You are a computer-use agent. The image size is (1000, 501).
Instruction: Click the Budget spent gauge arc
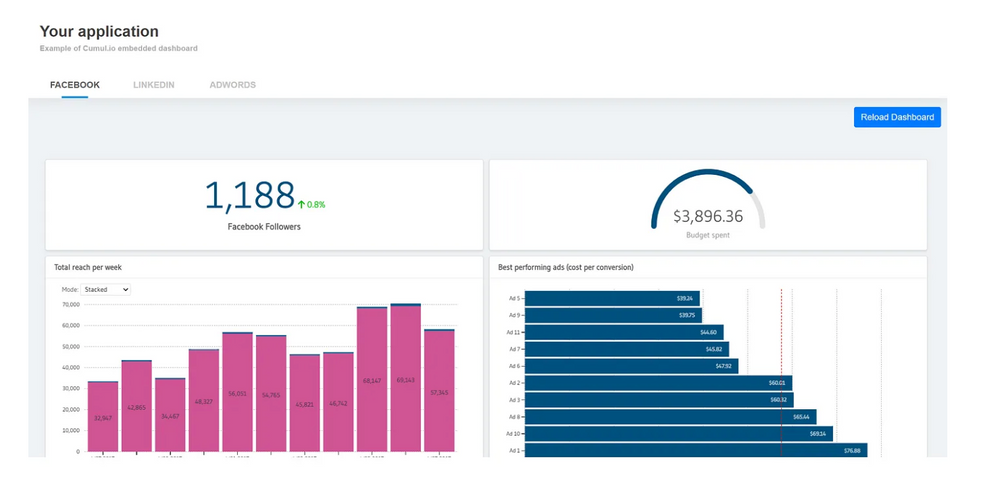[x=708, y=180]
